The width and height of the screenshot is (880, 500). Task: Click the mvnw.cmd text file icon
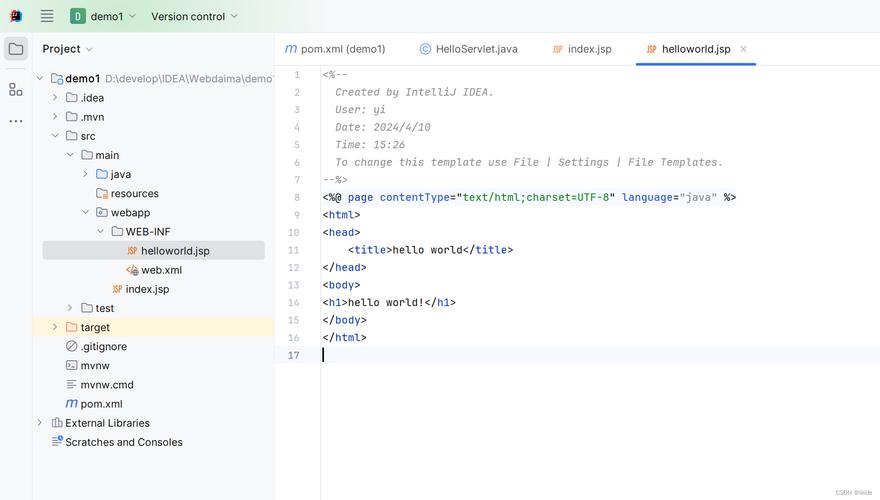coord(71,384)
